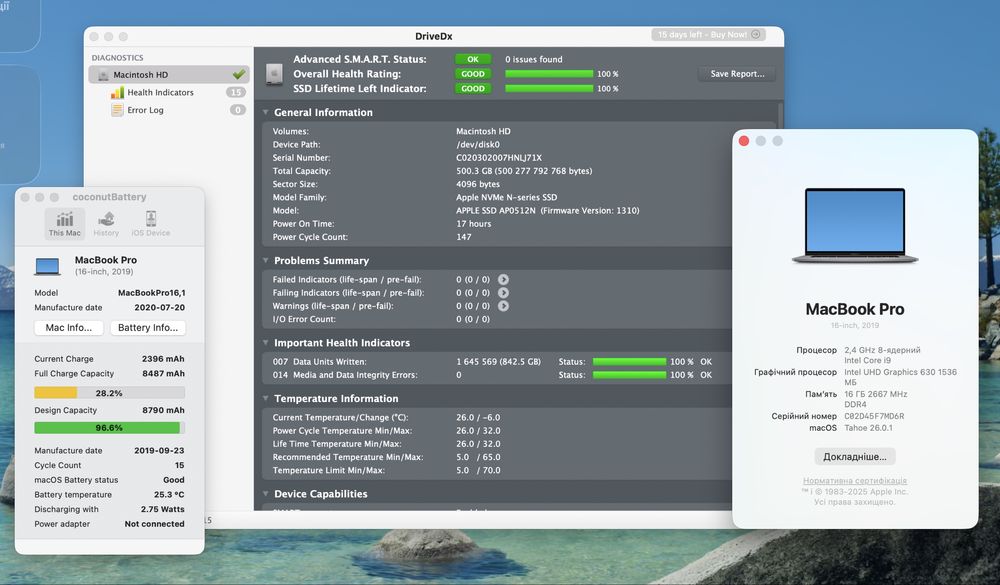Click Power Cycle Count value 147
This screenshot has height=585, width=1000.
(464, 237)
